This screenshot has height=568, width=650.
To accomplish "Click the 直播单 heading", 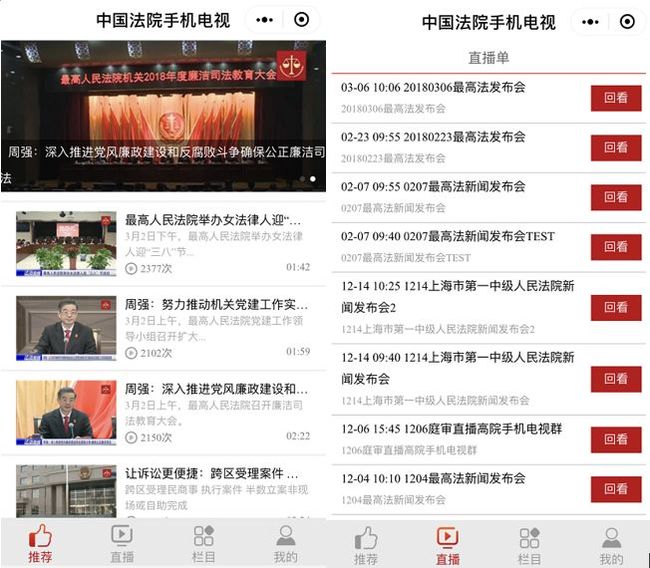I will 489,58.
